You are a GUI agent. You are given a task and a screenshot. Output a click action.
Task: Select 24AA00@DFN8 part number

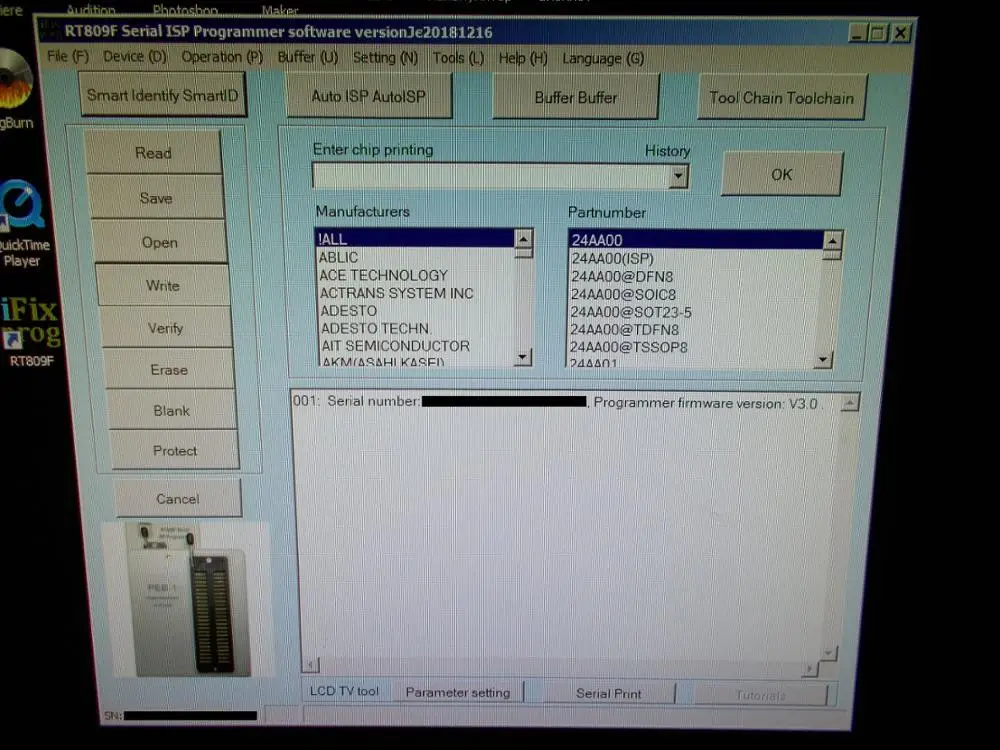696,276
